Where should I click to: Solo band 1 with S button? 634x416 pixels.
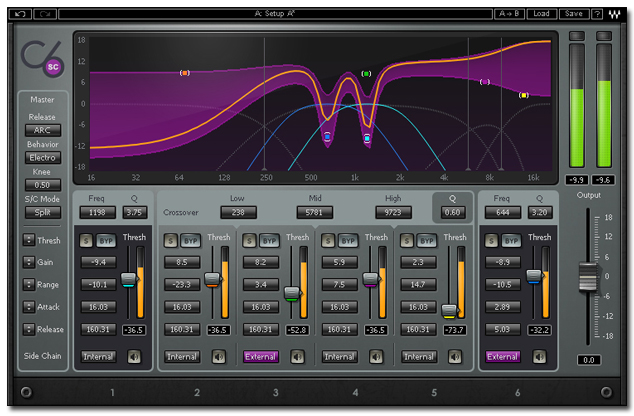(x=86, y=241)
